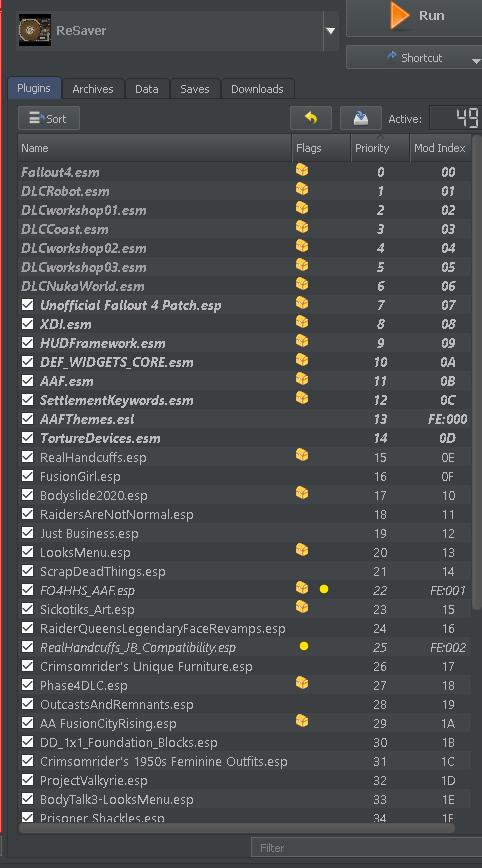The height and width of the screenshot is (868, 482).
Task: Open the Data tab
Action: click(147, 89)
